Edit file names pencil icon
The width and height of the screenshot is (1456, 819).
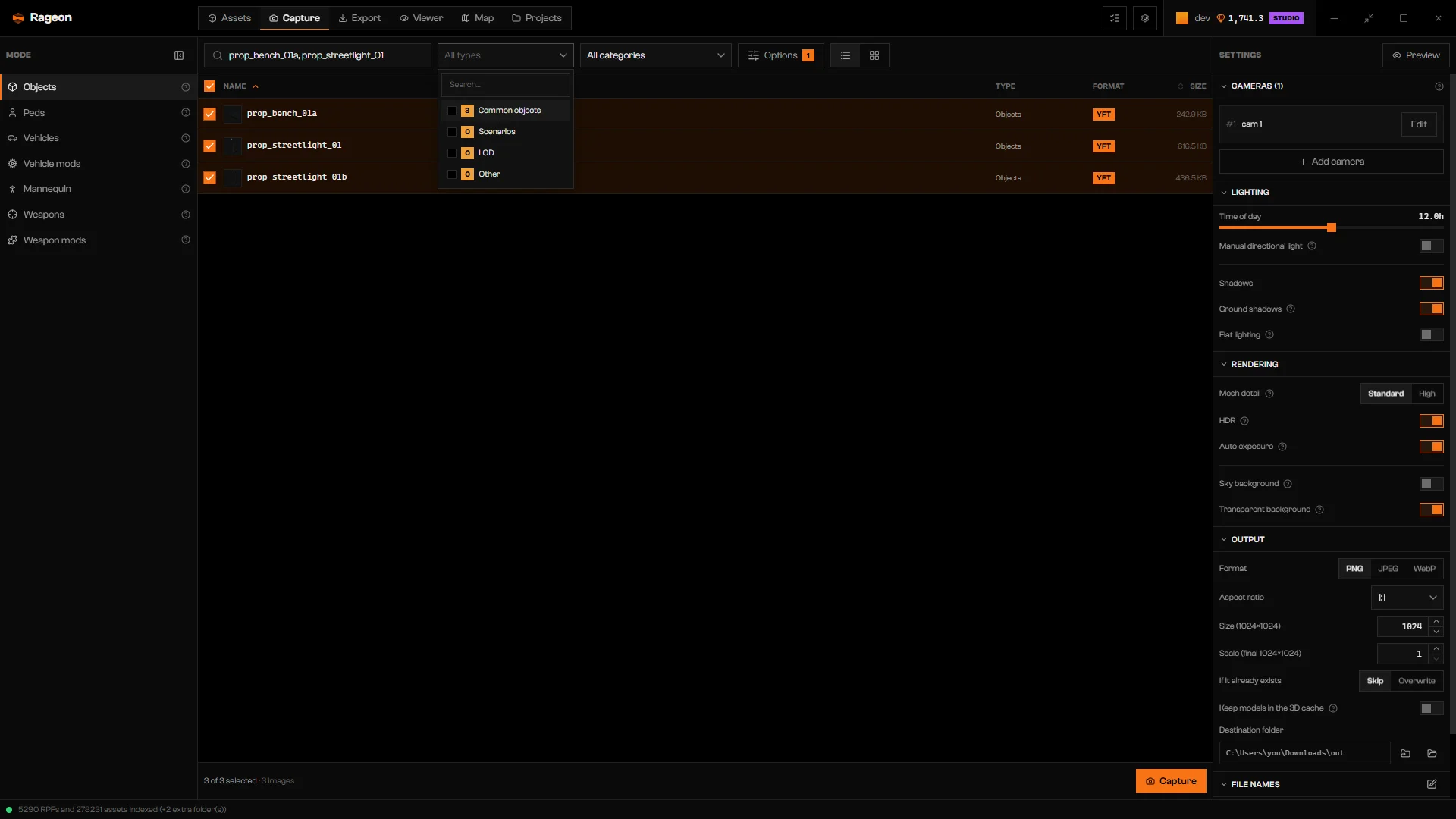[x=1432, y=784]
